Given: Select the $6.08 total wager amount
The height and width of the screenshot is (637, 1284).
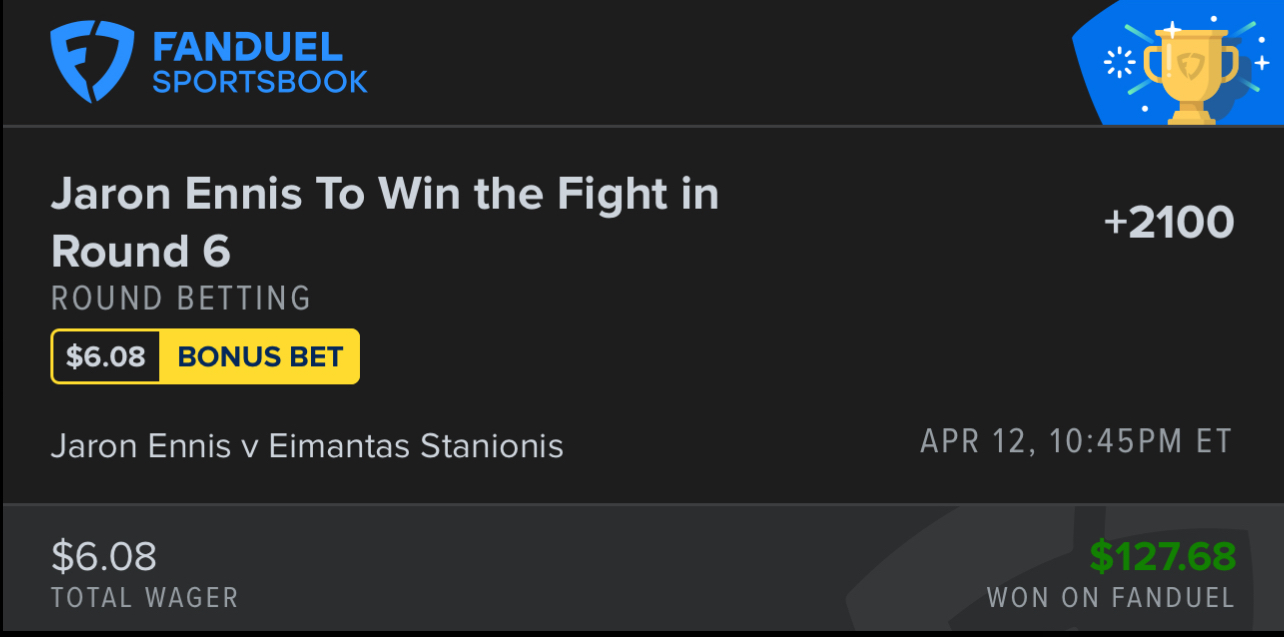Looking at the screenshot, I should click(x=104, y=556).
